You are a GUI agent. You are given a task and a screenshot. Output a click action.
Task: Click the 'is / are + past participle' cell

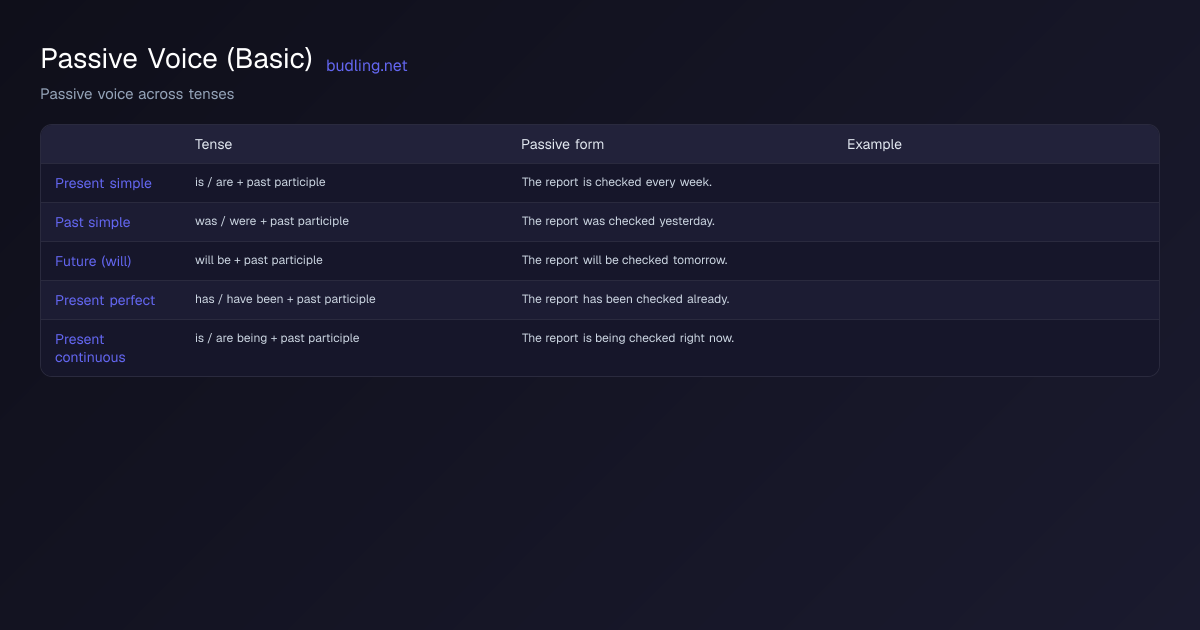pos(260,182)
